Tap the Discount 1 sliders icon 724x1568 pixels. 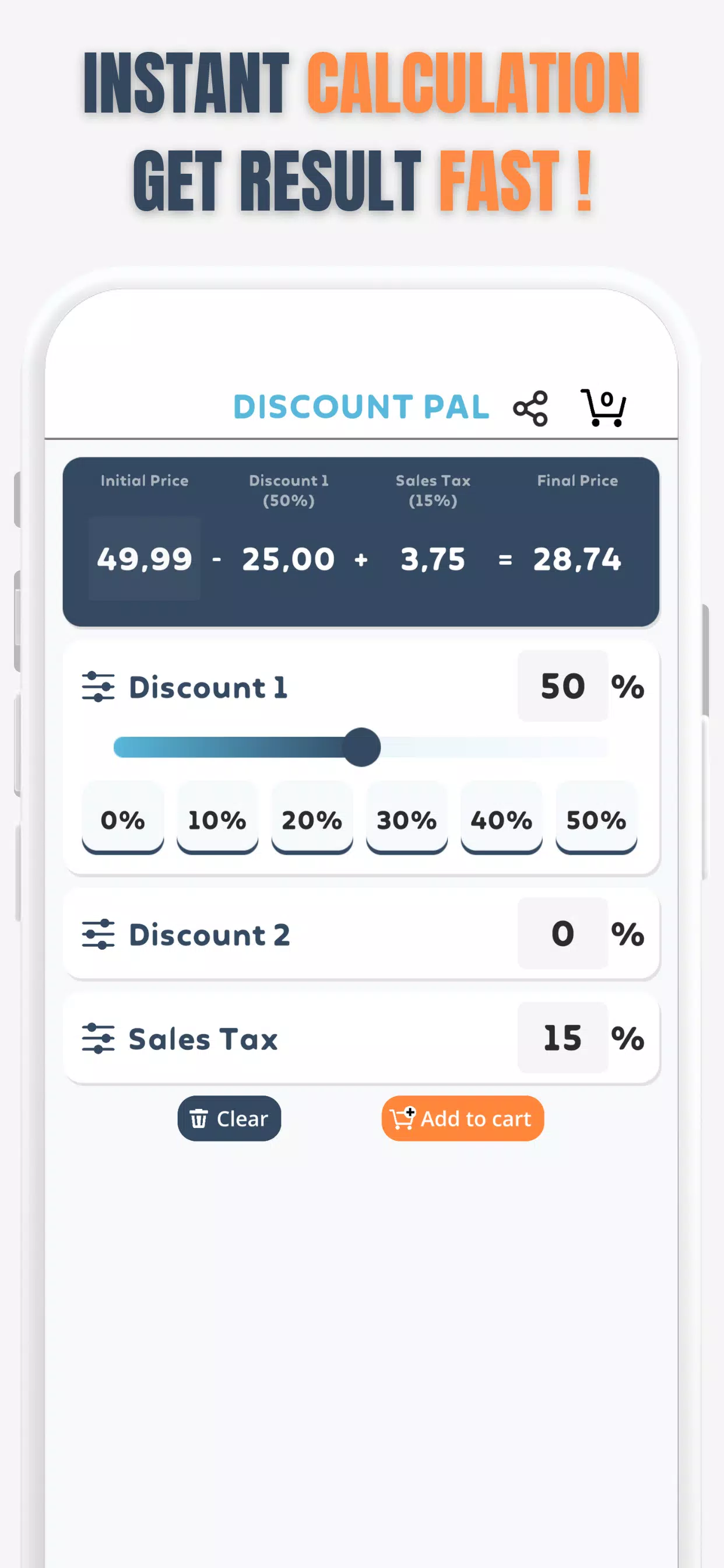tap(98, 687)
